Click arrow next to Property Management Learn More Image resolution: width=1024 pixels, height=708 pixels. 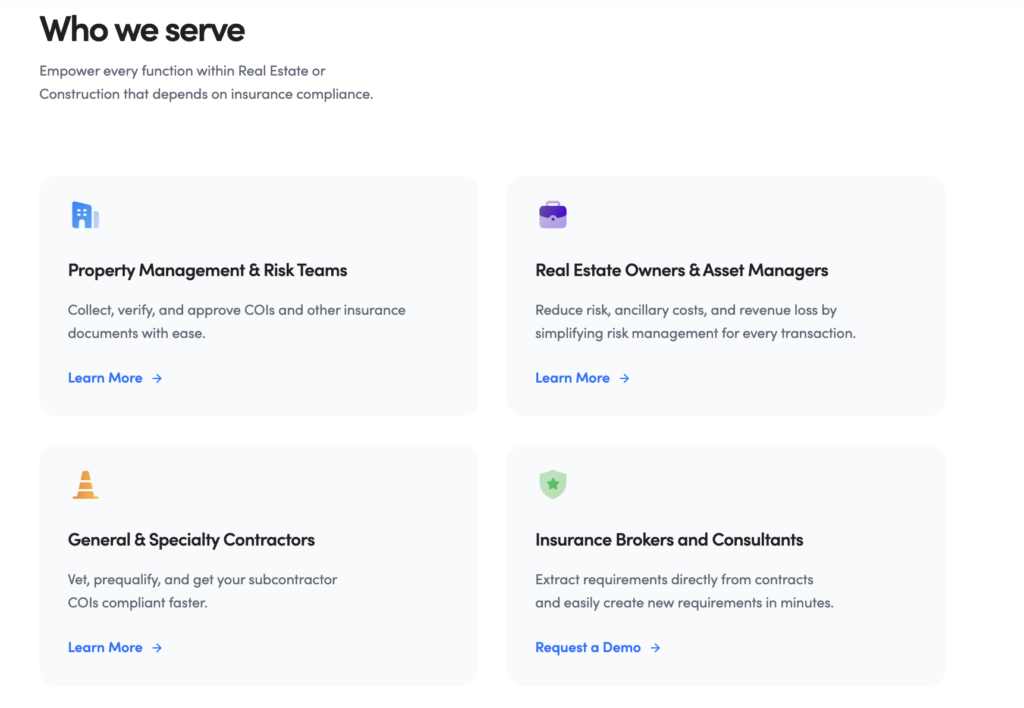click(x=157, y=378)
